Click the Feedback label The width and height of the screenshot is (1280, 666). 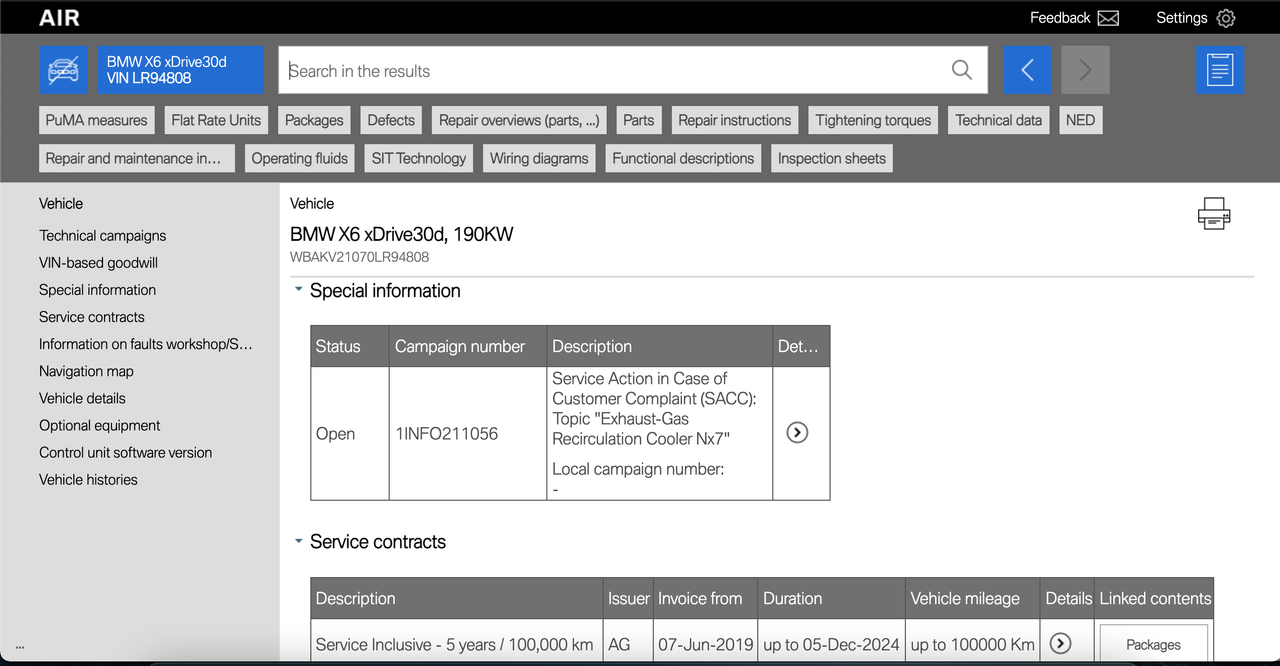click(1060, 18)
